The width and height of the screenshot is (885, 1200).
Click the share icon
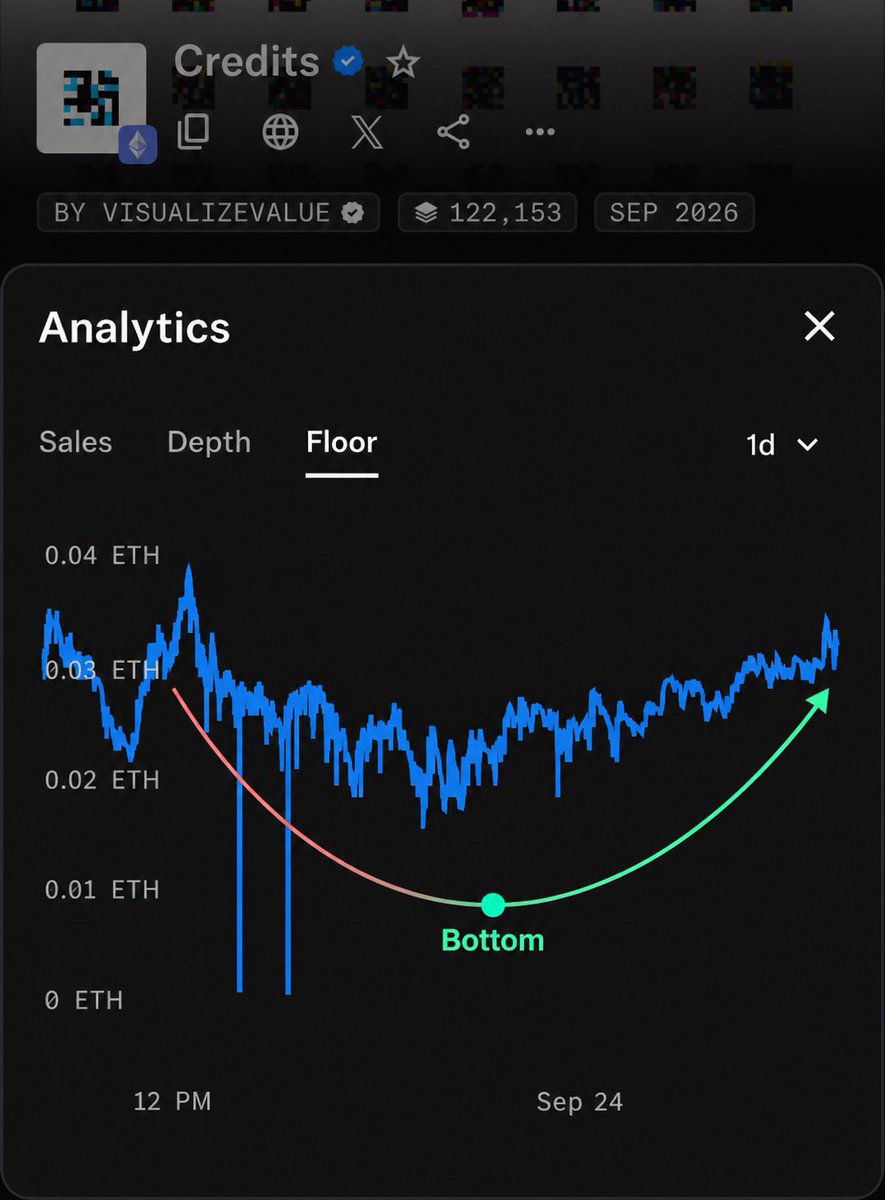pos(453,132)
